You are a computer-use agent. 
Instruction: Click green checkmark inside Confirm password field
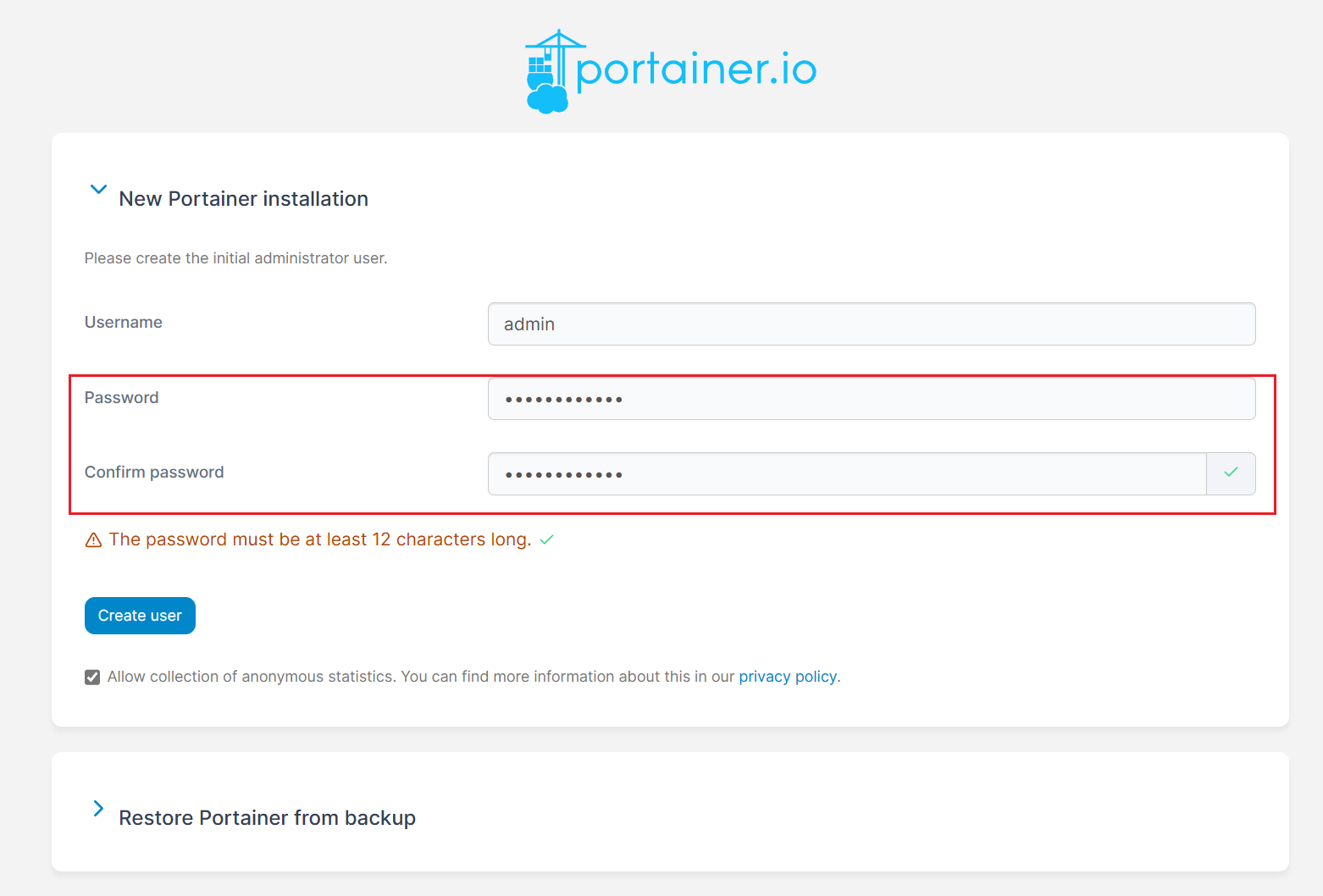pyautogui.click(x=1231, y=473)
